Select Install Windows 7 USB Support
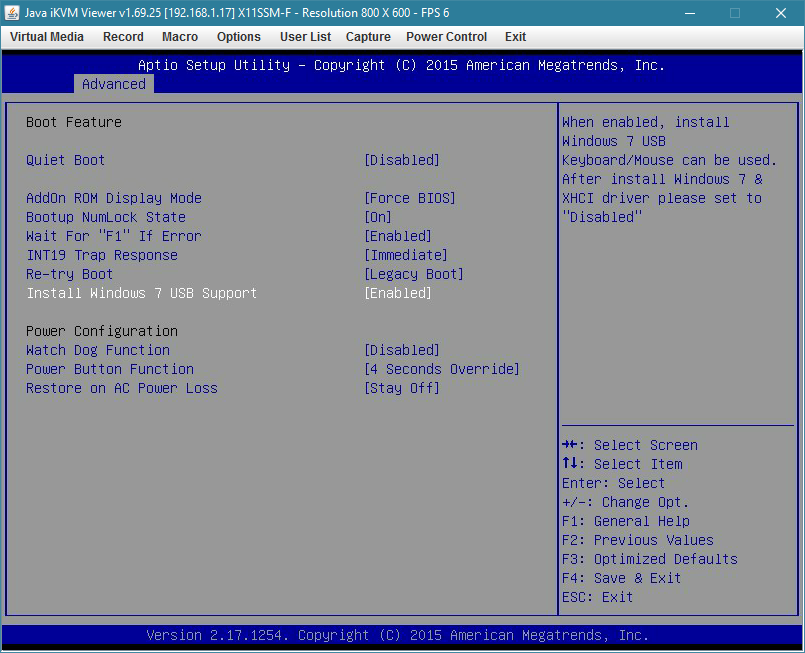 (x=142, y=293)
